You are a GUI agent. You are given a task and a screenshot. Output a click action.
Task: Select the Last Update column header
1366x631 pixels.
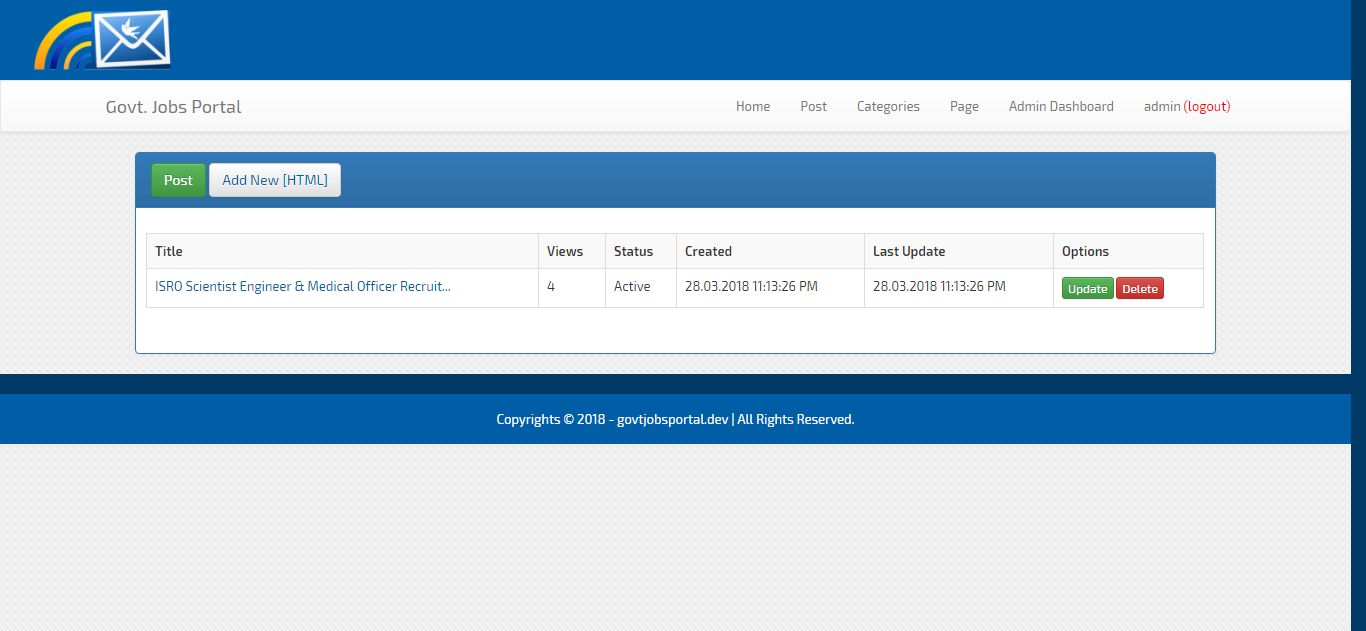pyautogui.click(x=959, y=251)
